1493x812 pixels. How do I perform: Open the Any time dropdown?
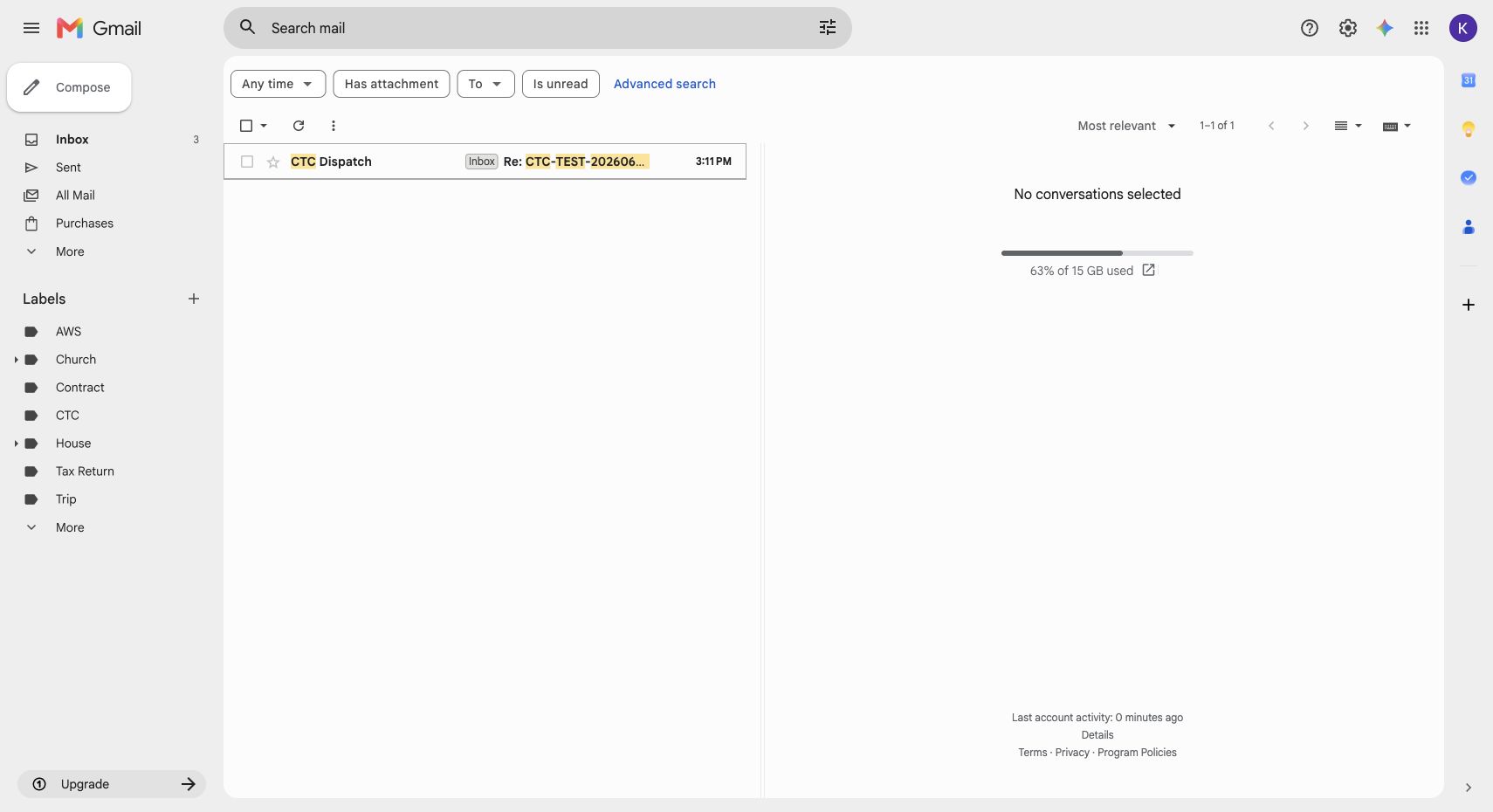278,84
